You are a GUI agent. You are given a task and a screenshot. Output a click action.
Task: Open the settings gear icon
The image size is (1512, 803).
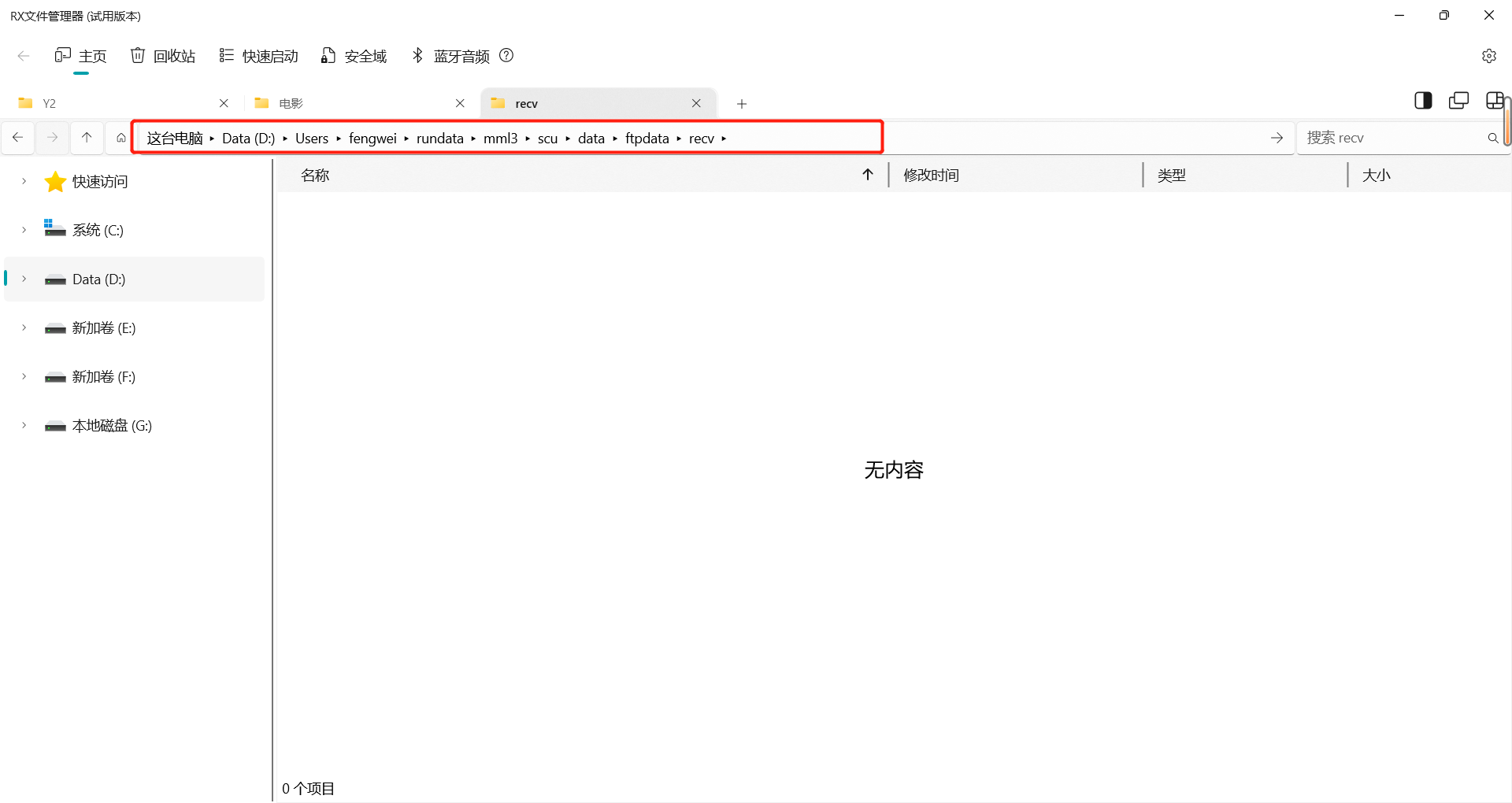(x=1488, y=56)
